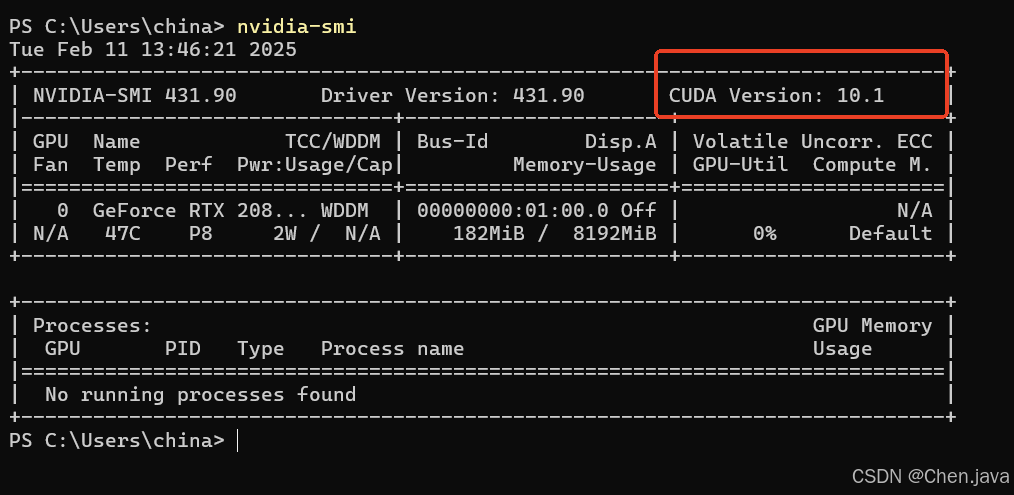Image resolution: width=1014 pixels, height=495 pixels.
Task: Click the Processes: section heading
Action: tap(92, 325)
